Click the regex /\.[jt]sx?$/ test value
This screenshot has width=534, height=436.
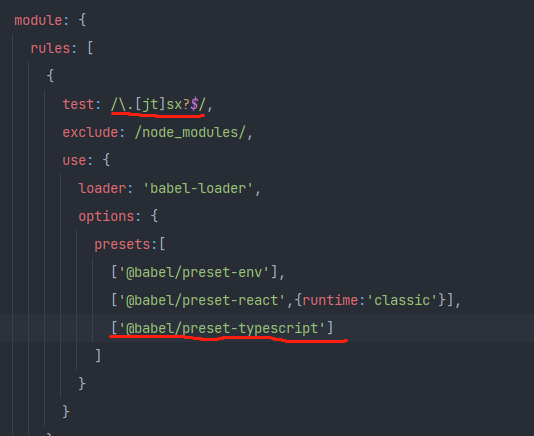coord(158,104)
